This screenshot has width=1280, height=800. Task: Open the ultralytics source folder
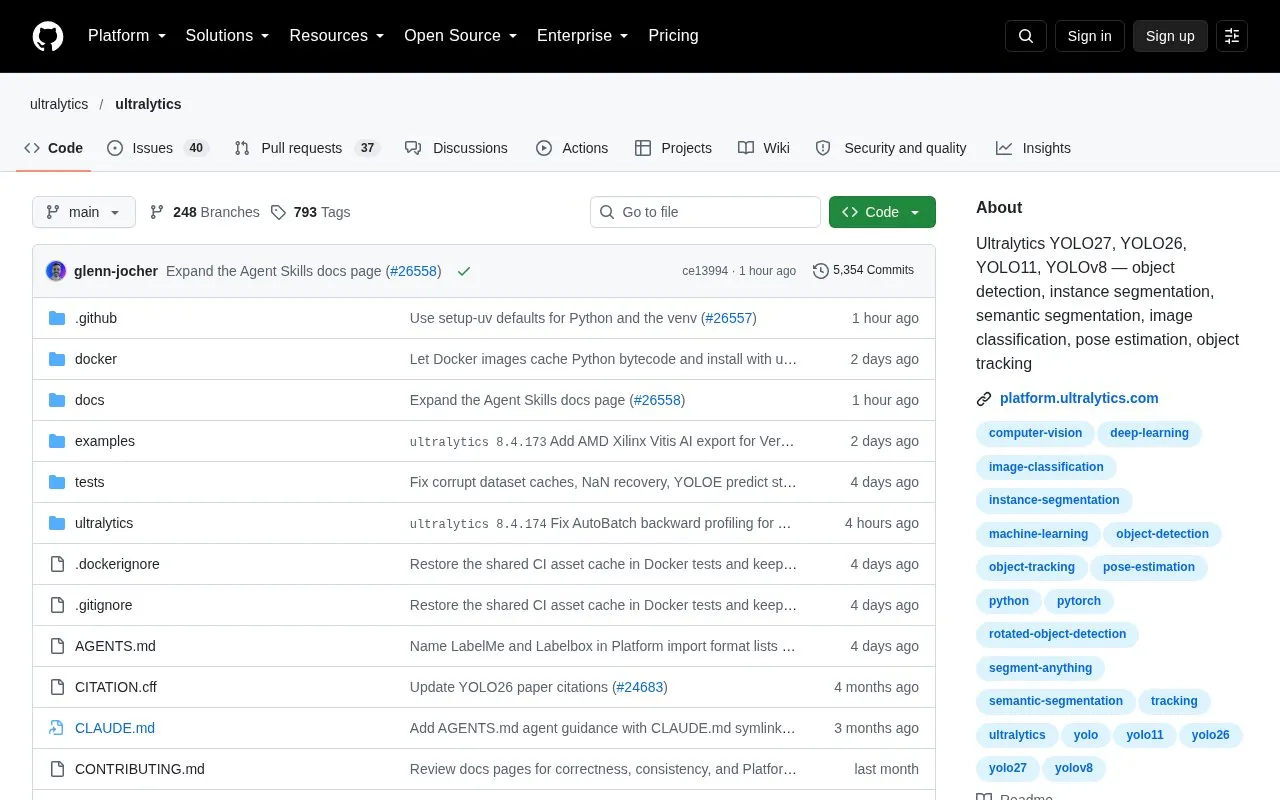[104, 523]
